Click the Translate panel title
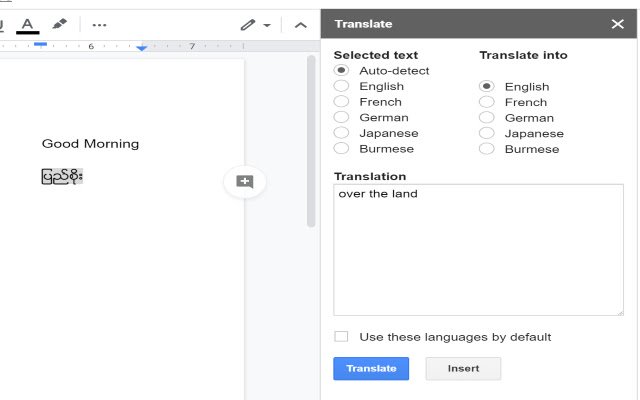Viewport: 640px width, 400px height. point(363,24)
